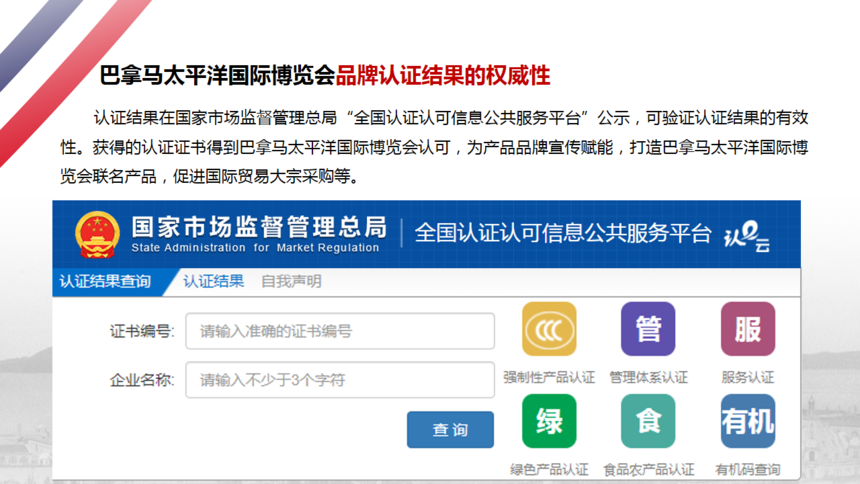
Task: Click the 绿色产品认证 label
Action: point(549,470)
